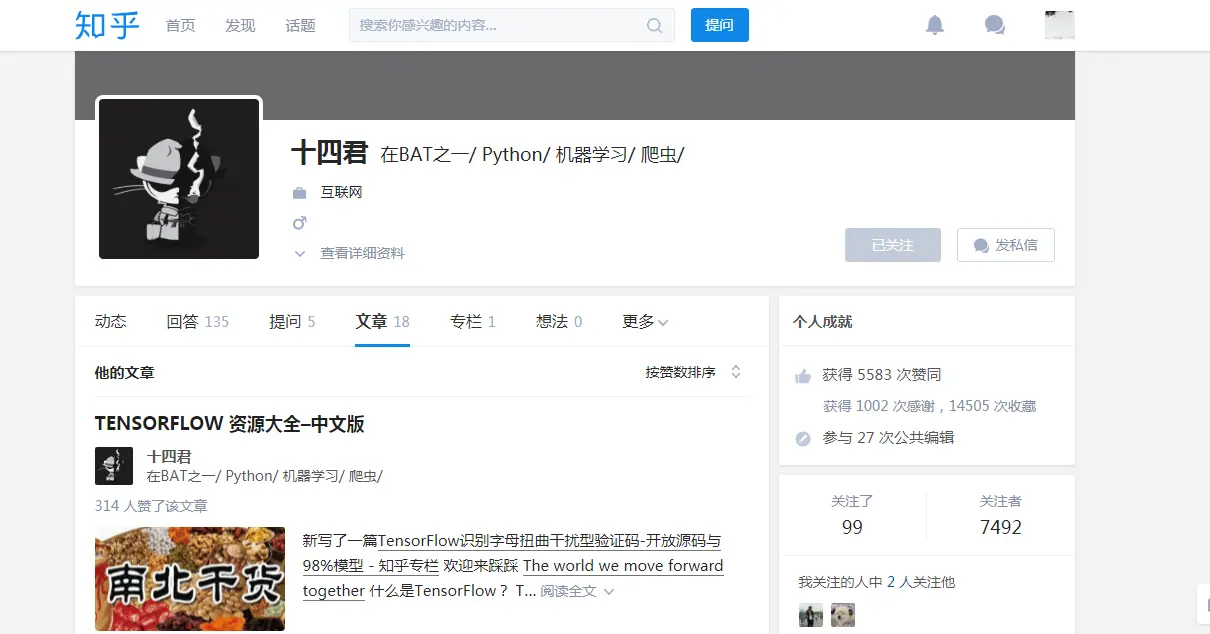Click the author name 十四君 under the article

click(169, 457)
